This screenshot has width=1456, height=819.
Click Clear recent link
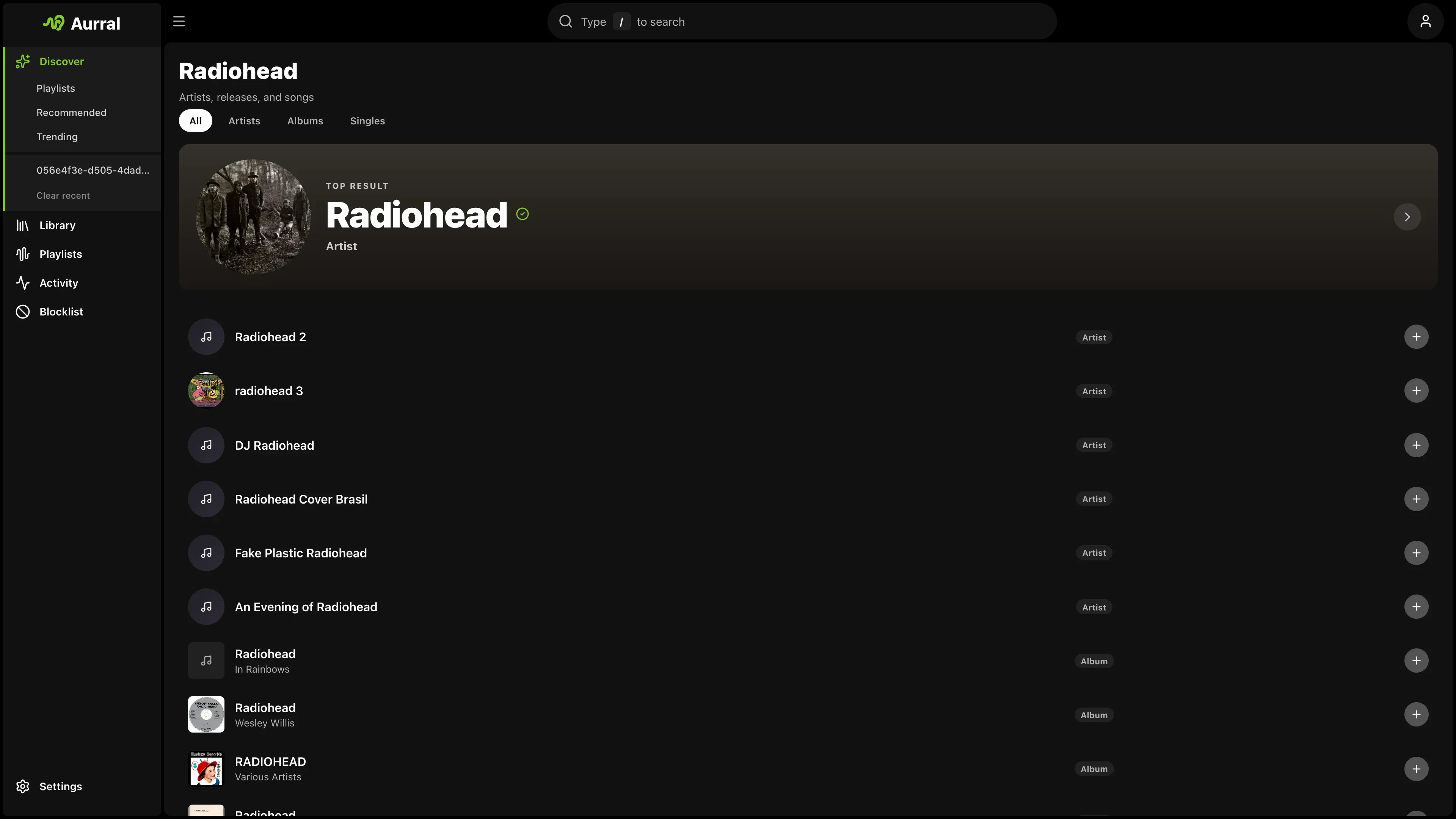[x=63, y=196]
